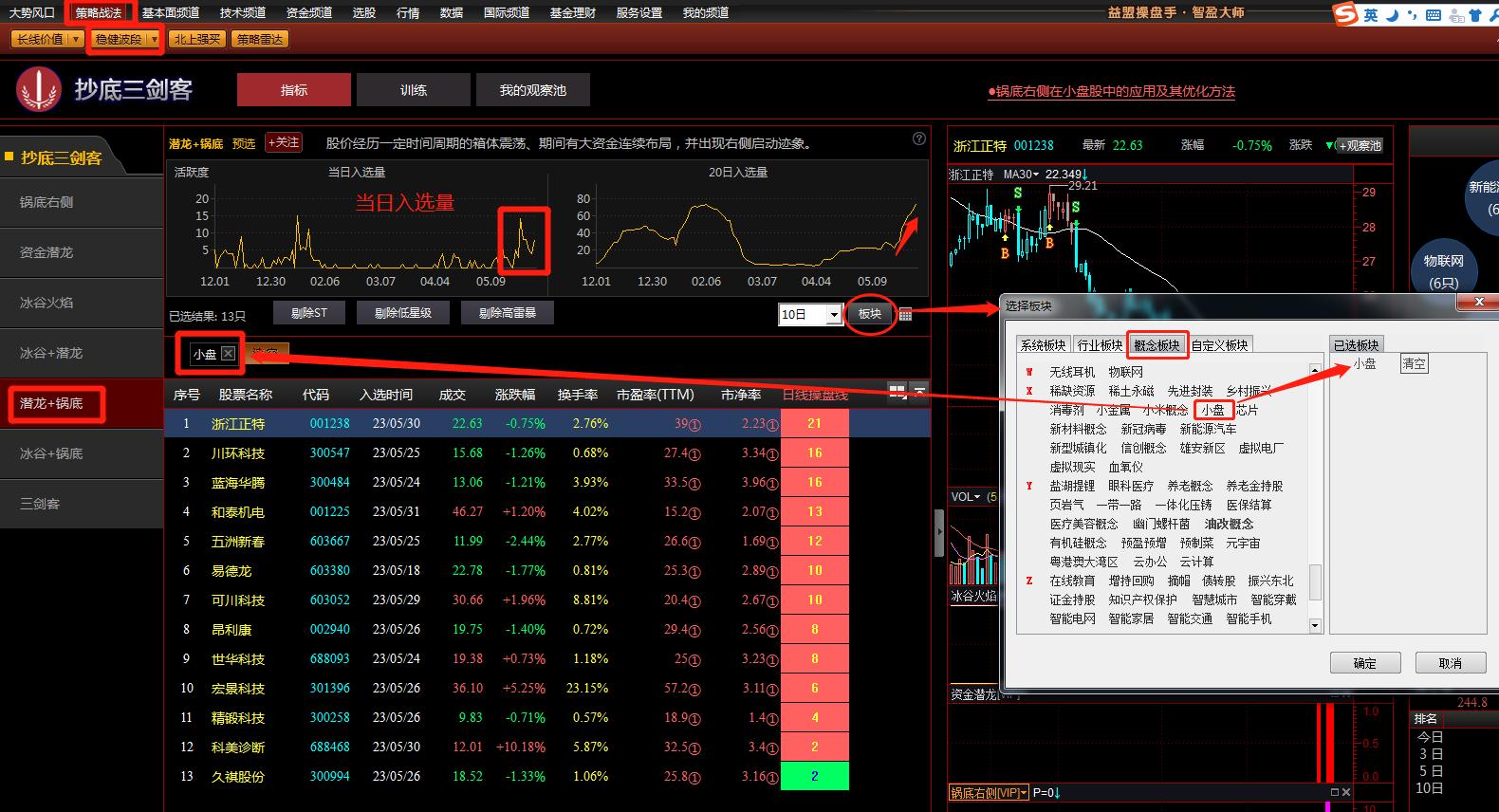1499x812 pixels.
Task: Click the table collapse icon in header
Action: [918, 391]
